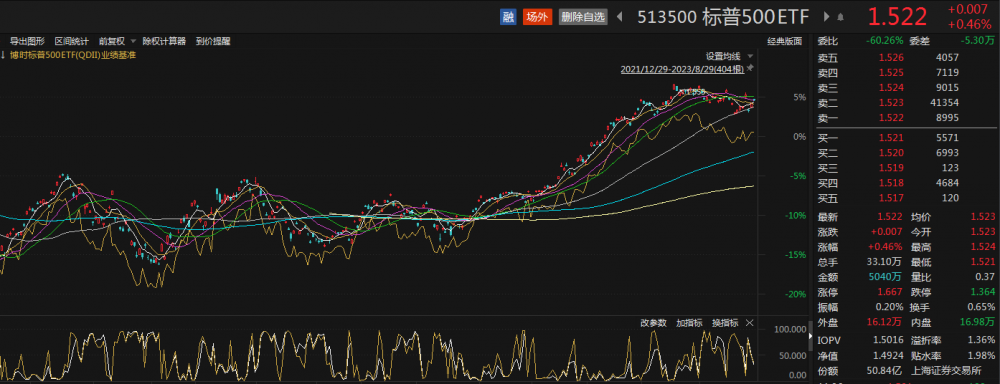Image resolution: width=1000 pixels, height=384 pixels.
Task: Go to next stock with right arrow
Action: (x=827, y=17)
